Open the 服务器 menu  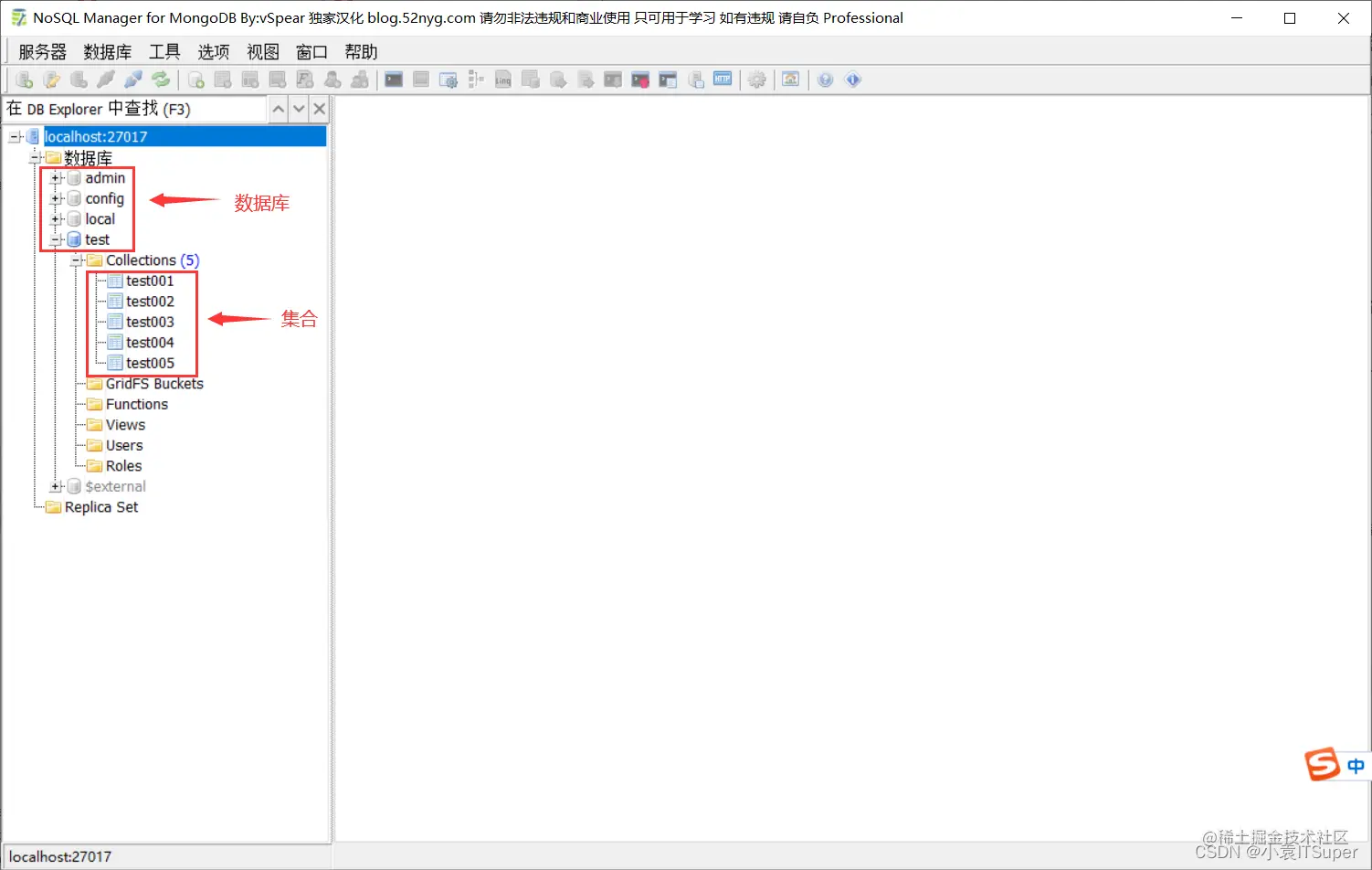(43, 52)
